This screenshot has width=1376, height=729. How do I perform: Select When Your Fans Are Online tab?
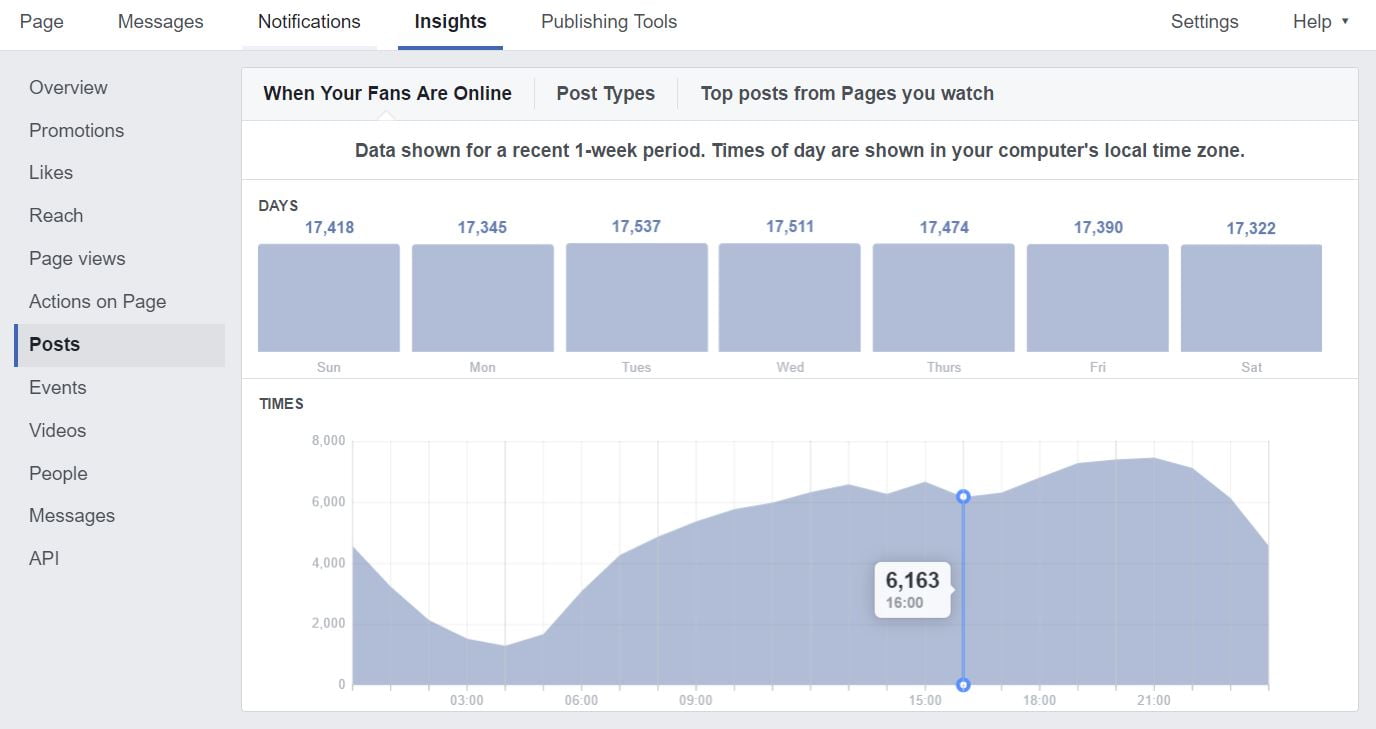coord(387,94)
